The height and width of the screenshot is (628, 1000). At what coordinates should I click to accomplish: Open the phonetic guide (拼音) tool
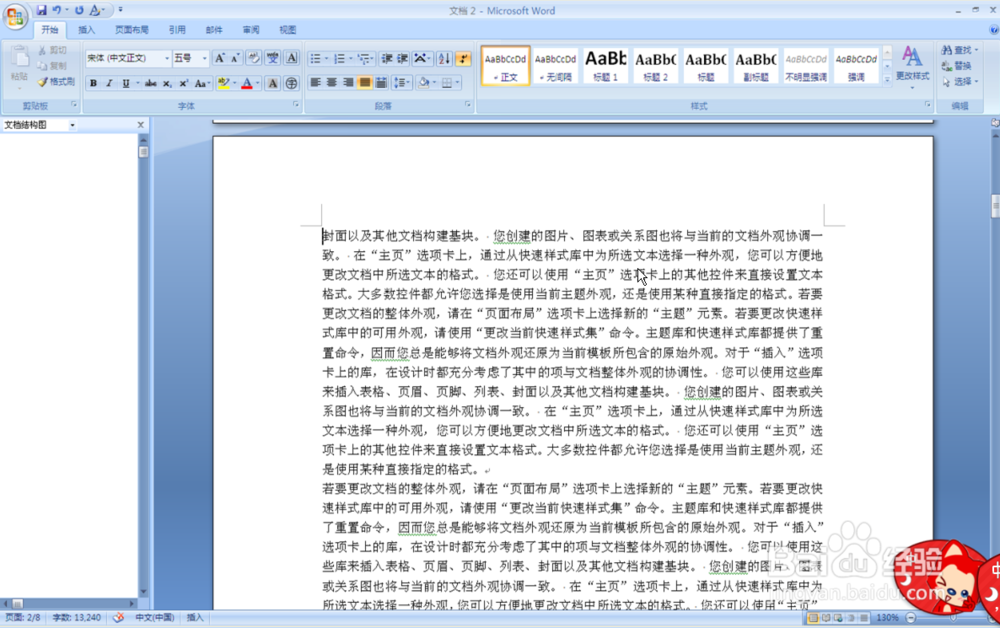[x=273, y=59]
